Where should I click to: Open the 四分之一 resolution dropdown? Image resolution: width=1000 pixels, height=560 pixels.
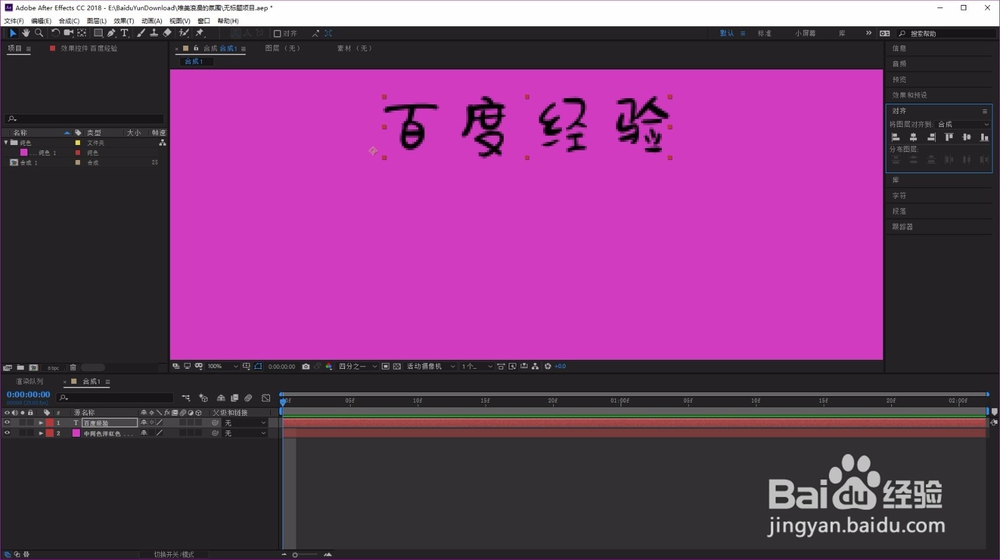click(357, 366)
